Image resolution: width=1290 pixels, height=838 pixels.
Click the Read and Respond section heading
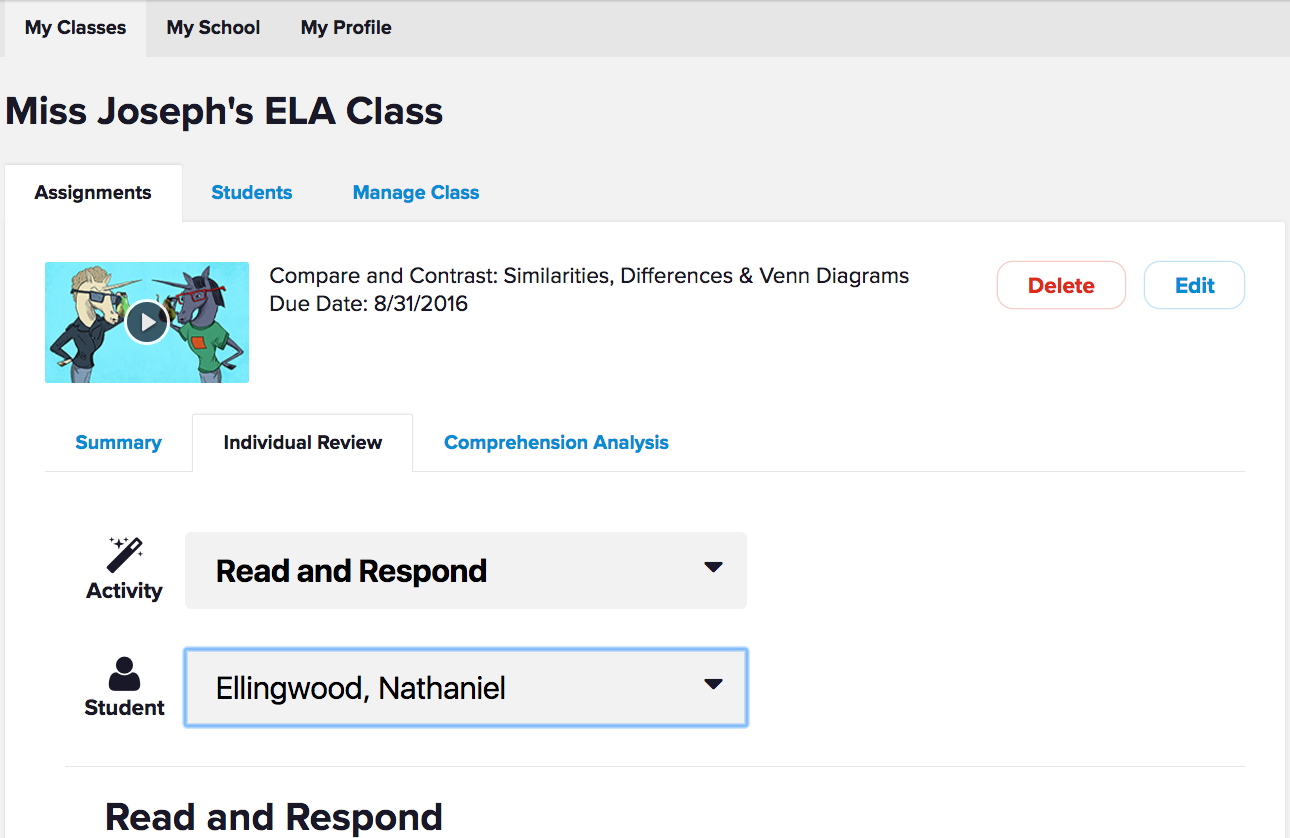point(273,817)
